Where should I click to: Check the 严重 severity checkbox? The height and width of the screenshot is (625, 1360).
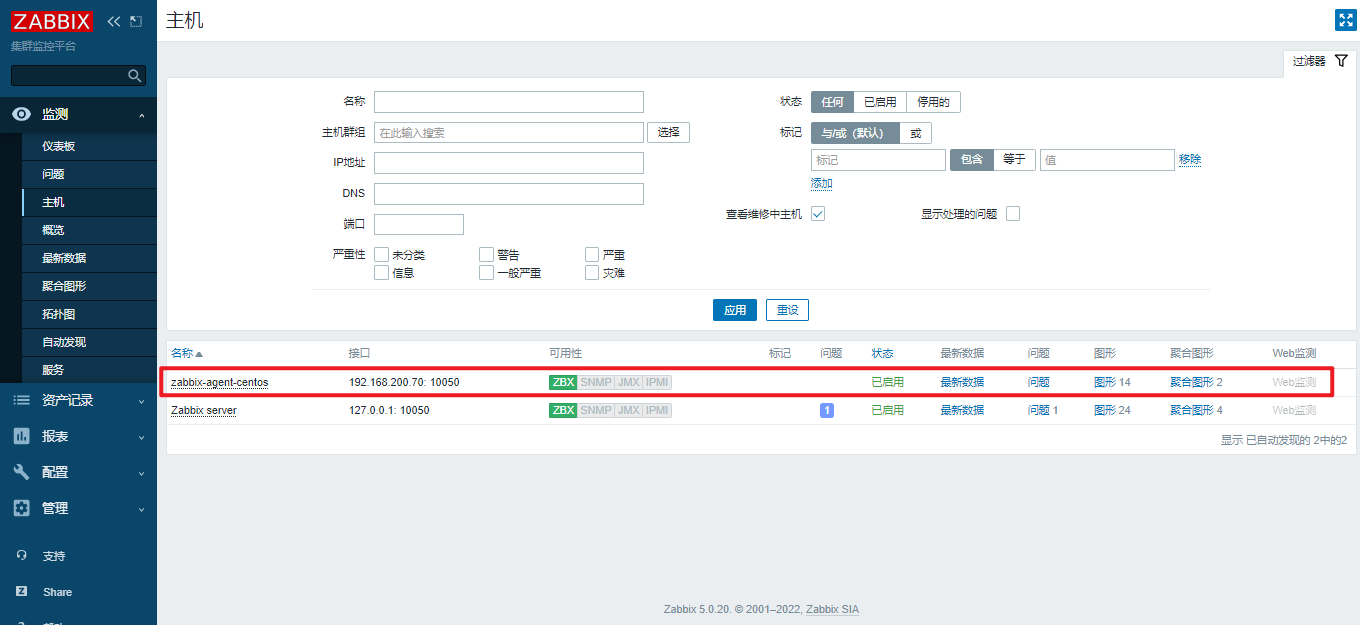592,255
